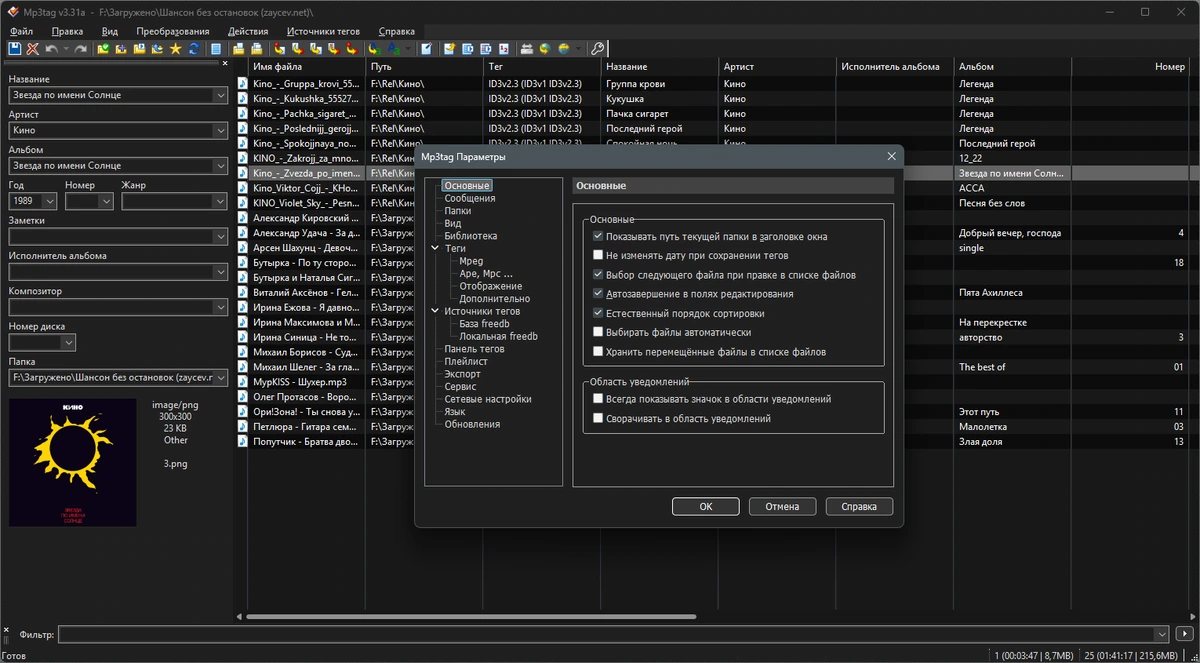This screenshot has height=663, width=1200.
Task: Open the Номер диска dropdown
Action: 68,343
